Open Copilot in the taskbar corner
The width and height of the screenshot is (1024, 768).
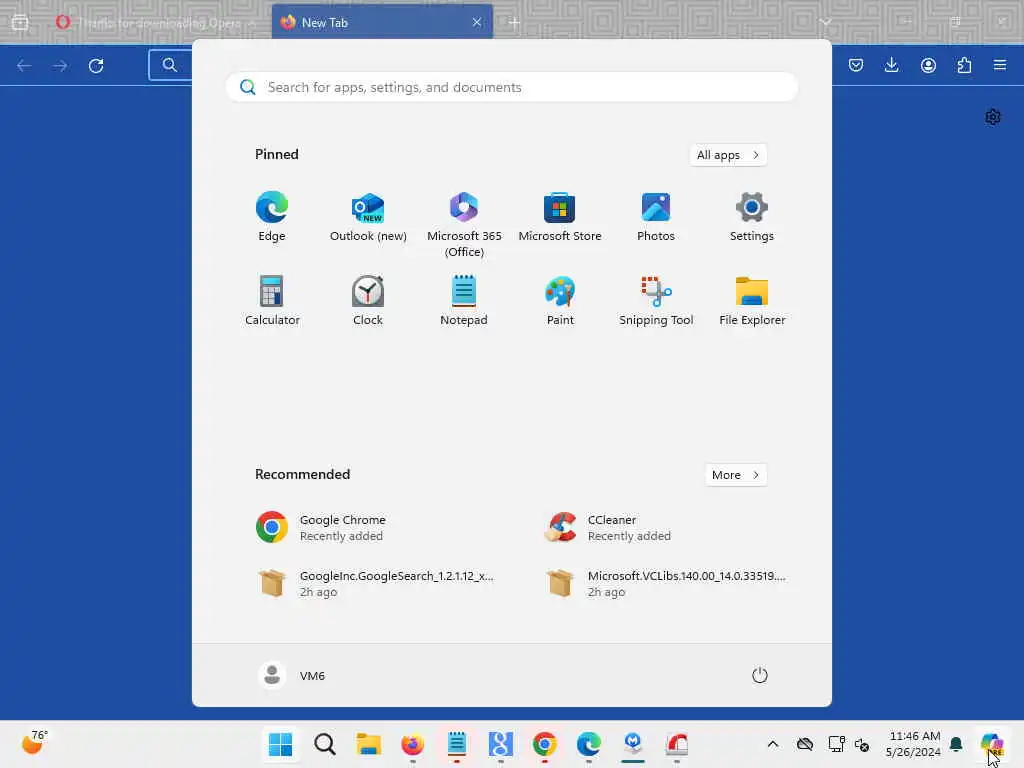coord(992,744)
